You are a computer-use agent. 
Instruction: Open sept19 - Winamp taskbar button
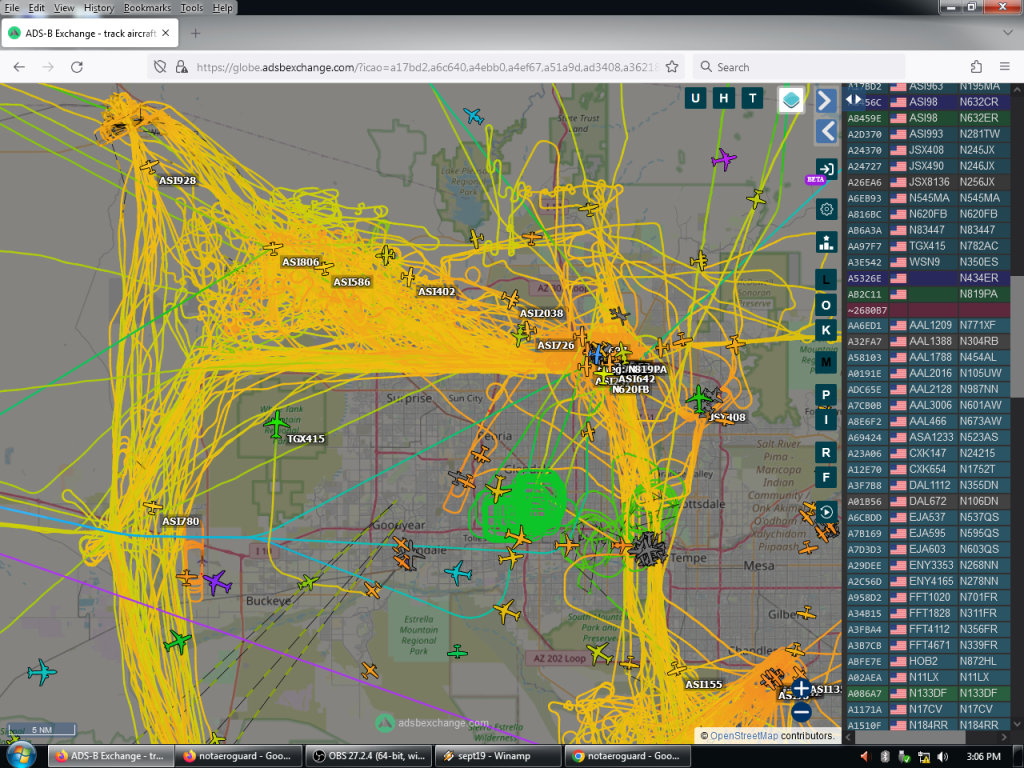click(x=496, y=756)
